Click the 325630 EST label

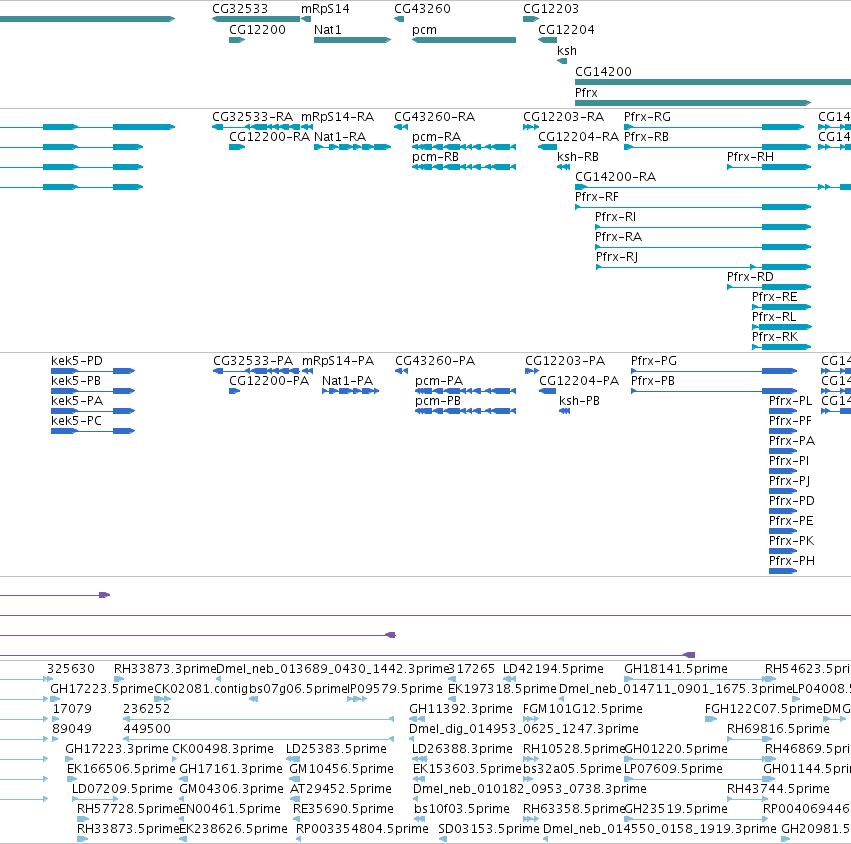point(71,669)
